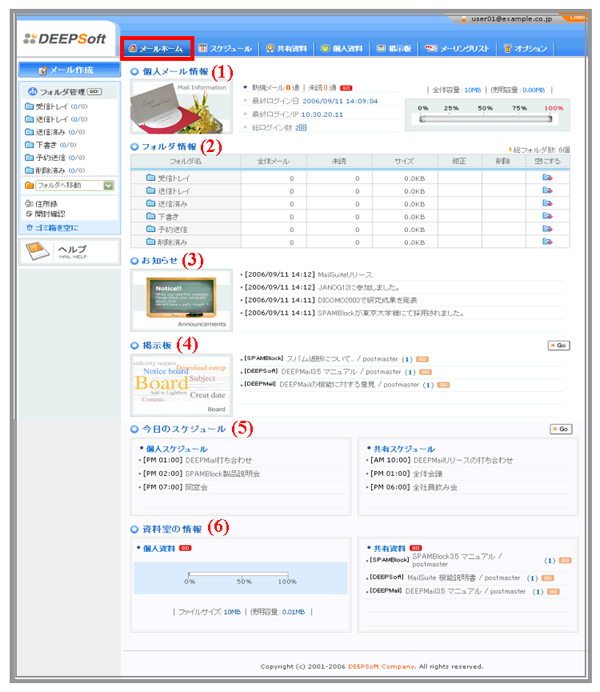Click the GO badge beside 共有資料 heading
The height and width of the screenshot is (692, 600).
(x=416, y=548)
